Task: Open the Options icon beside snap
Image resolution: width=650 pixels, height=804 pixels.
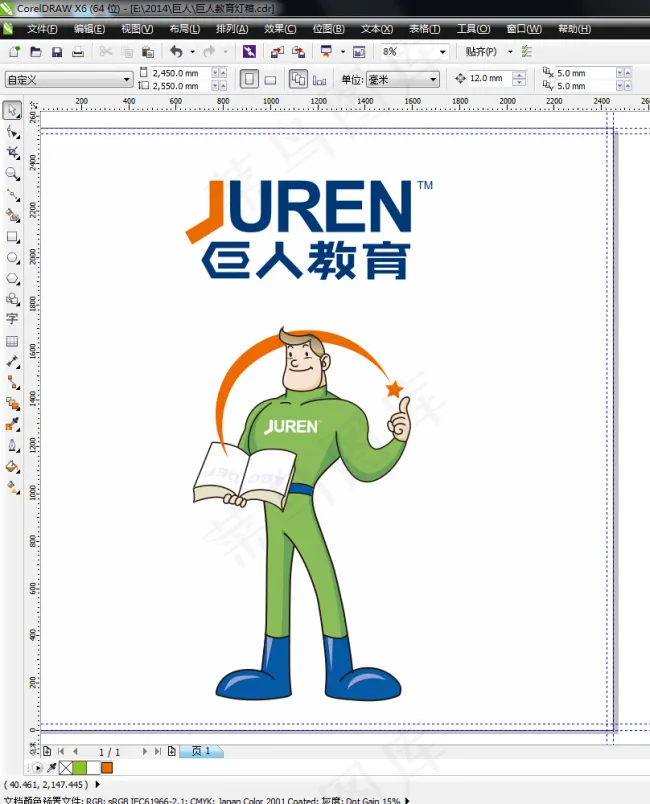Action: click(x=526, y=52)
